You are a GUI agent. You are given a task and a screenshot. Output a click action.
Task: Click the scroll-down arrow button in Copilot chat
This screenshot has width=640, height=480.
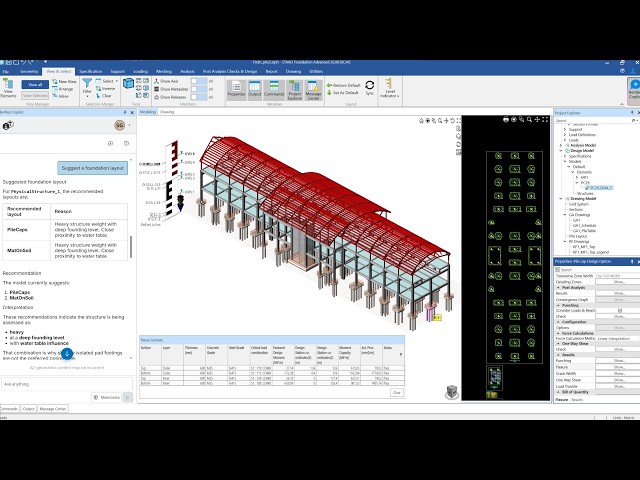pos(67,354)
